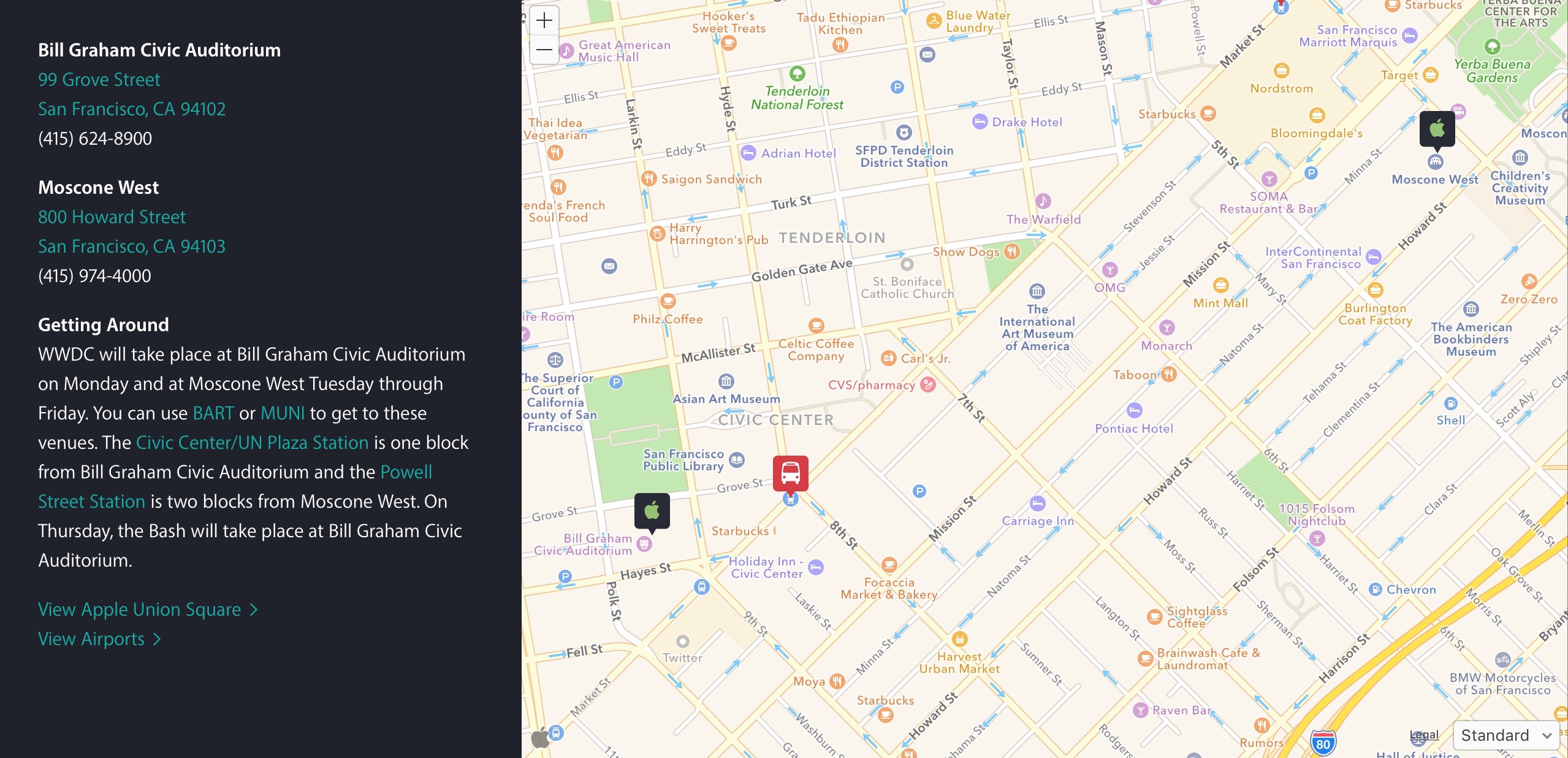Click the SFPD Tenderloin District Station marker
Image resolution: width=1568 pixels, height=758 pixels.
coord(904,132)
